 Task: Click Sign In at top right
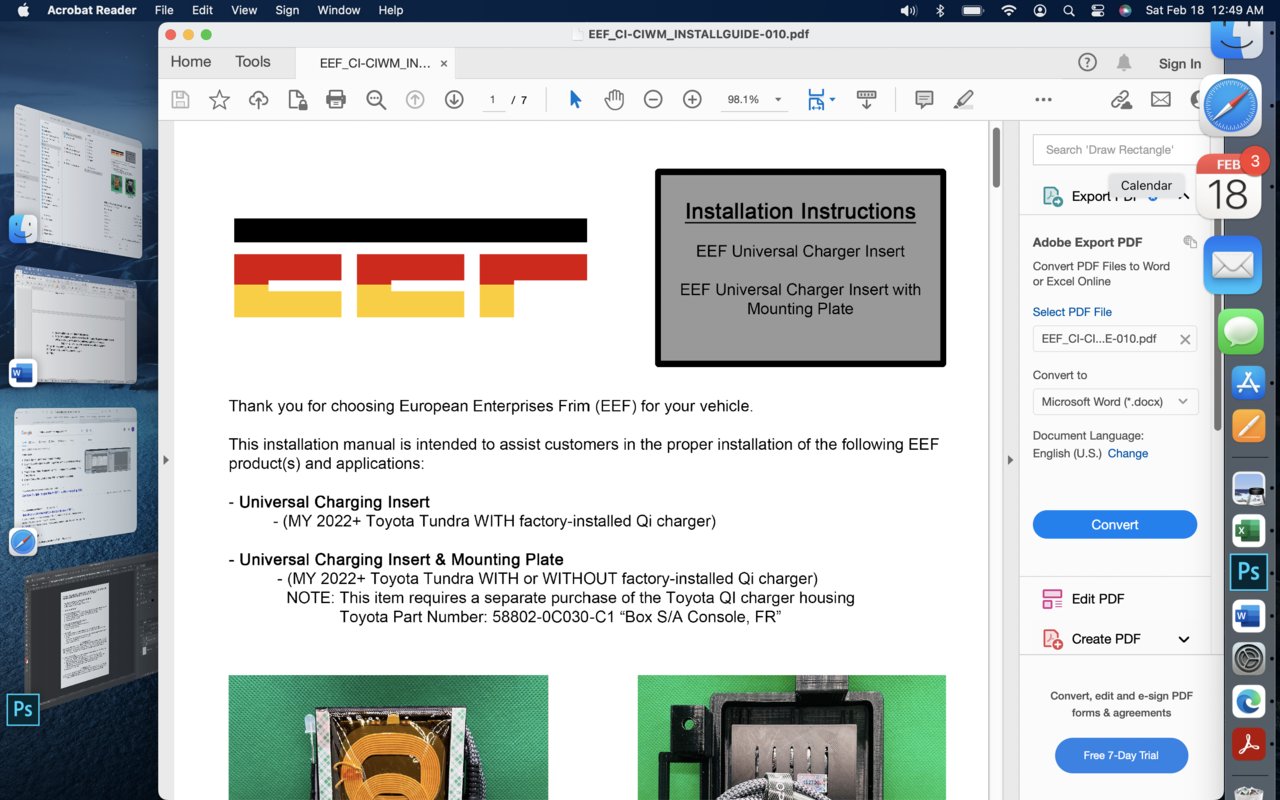click(x=1180, y=63)
